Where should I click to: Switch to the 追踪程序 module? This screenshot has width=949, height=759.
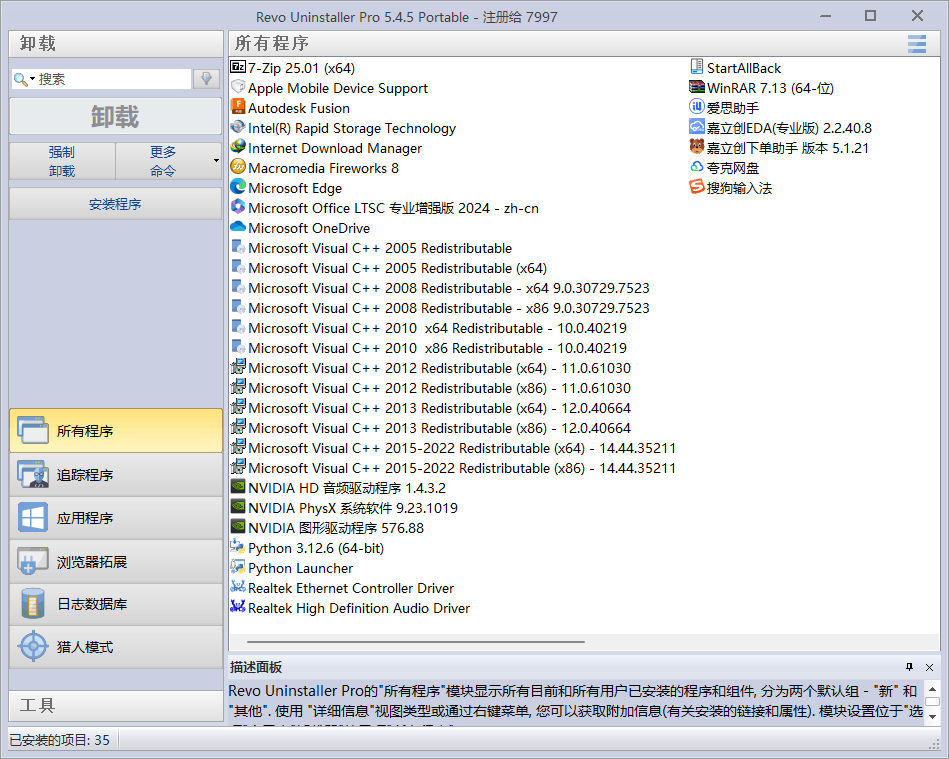[x=115, y=474]
